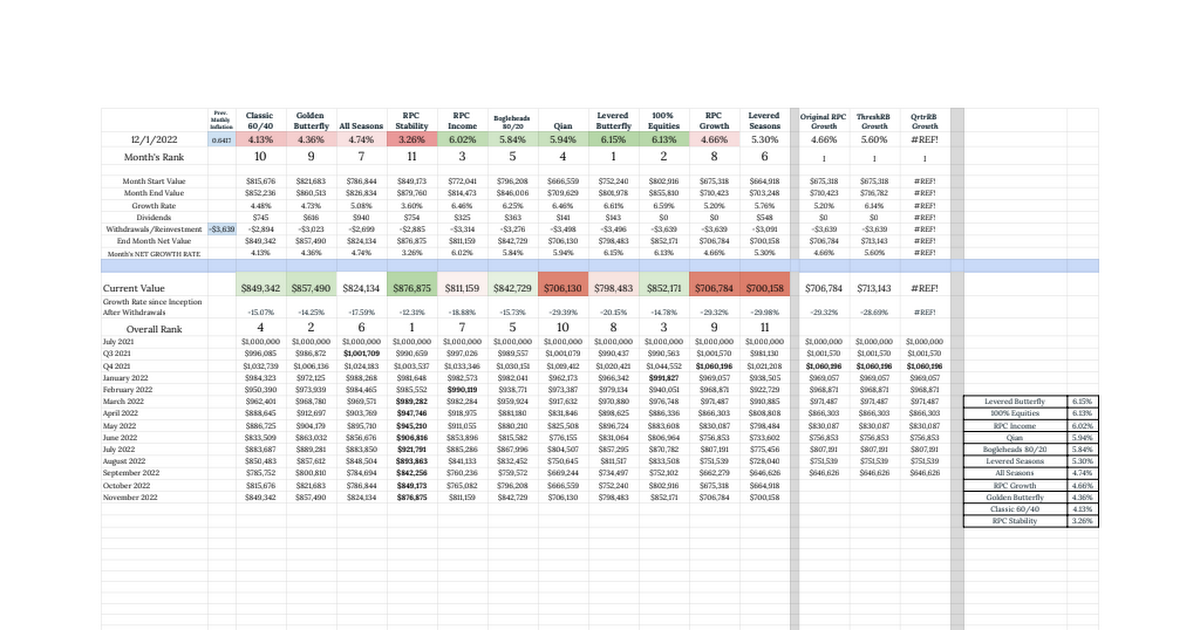Click the green 6.02% cell under RPC Income
Image resolution: width=1200 pixels, height=630 pixels.
pyautogui.click(x=462, y=141)
